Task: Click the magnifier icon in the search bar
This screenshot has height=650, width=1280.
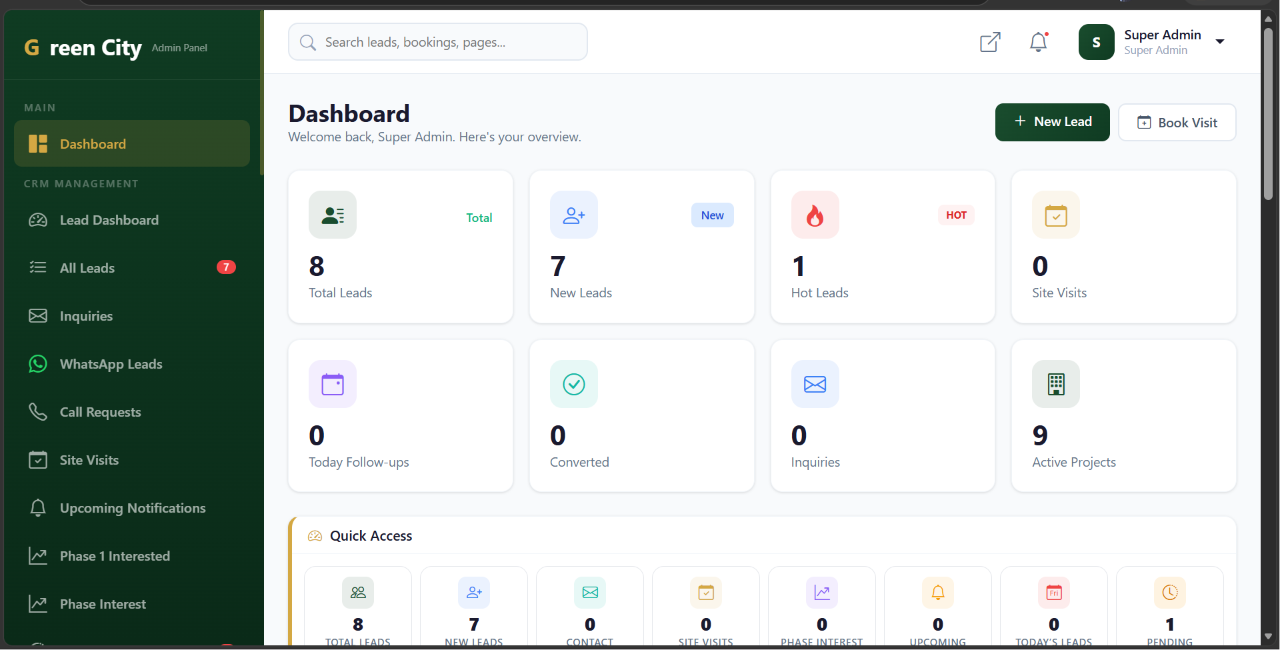Action: pyautogui.click(x=309, y=42)
